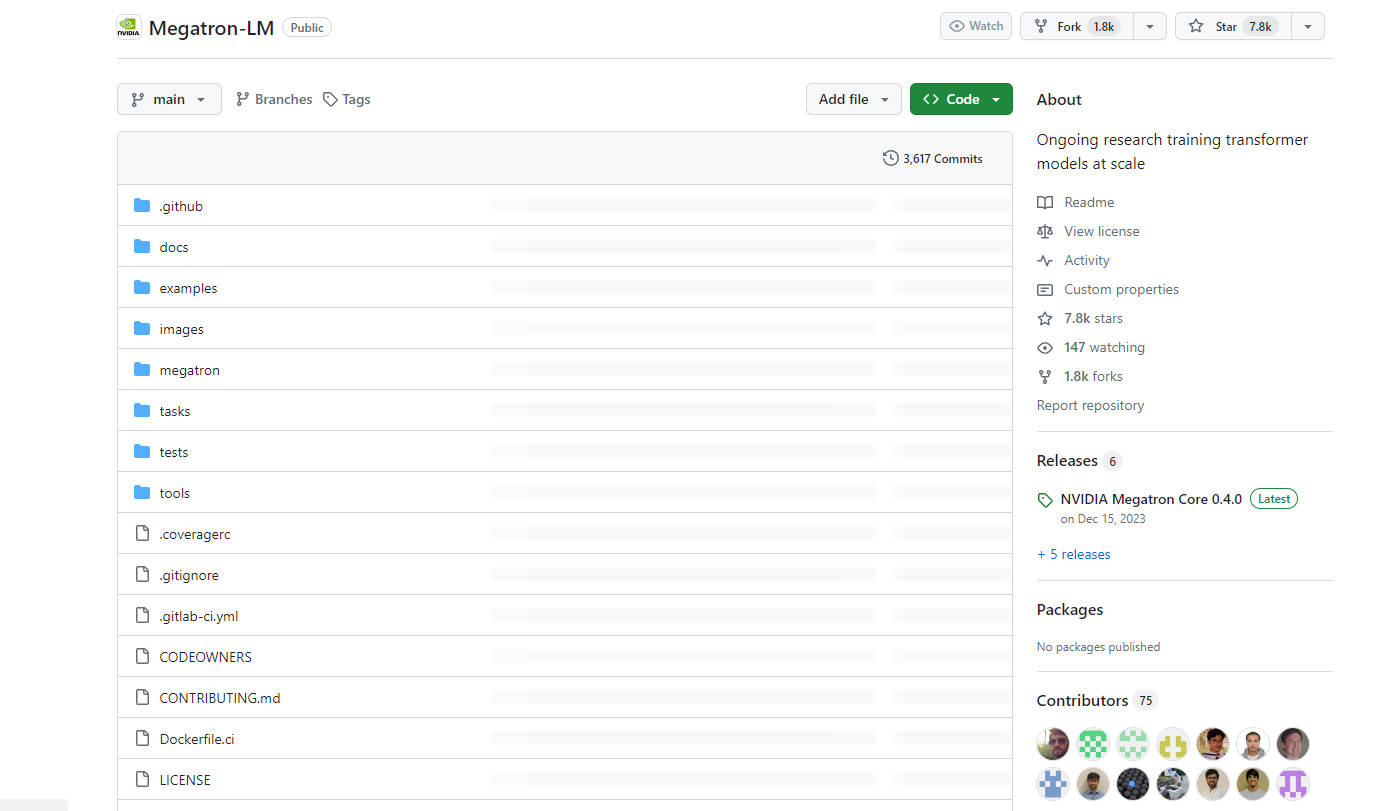Click the NVIDIA logo avatar
Image resolution: width=1399 pixels, height=811 pixels.
(x=129, y=27)
